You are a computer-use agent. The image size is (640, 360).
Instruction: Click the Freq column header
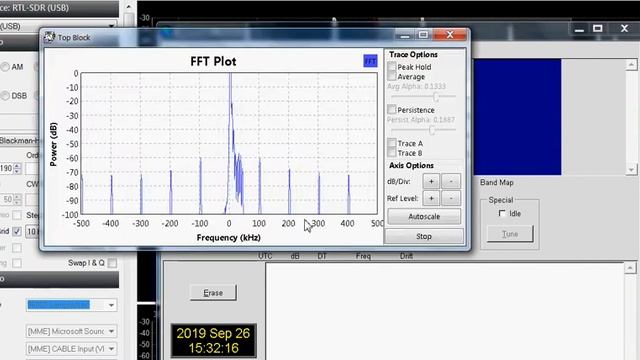click(363, 256)
